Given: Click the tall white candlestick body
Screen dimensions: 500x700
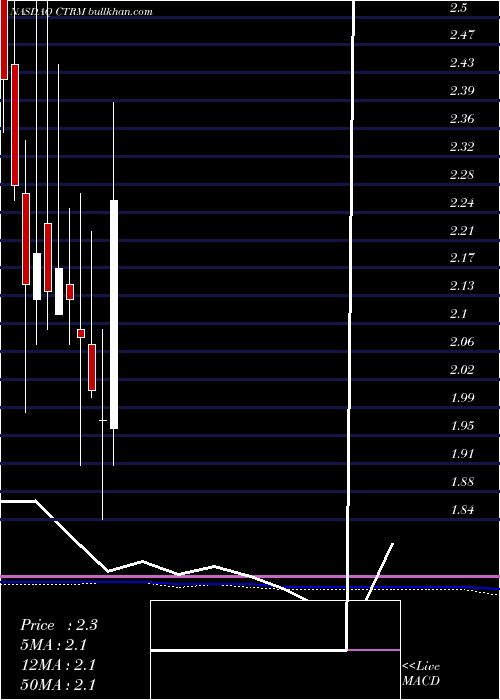Looking at the screenshot, I should (x=114, y=314).
